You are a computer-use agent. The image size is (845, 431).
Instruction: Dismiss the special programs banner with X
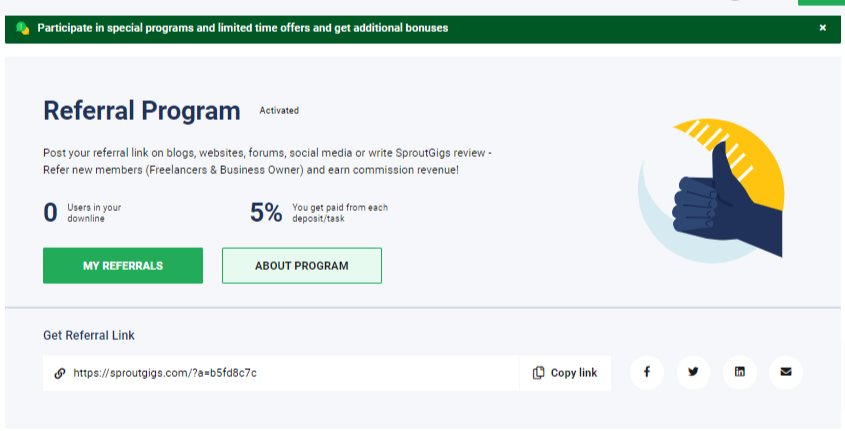[x=822, y=27]
